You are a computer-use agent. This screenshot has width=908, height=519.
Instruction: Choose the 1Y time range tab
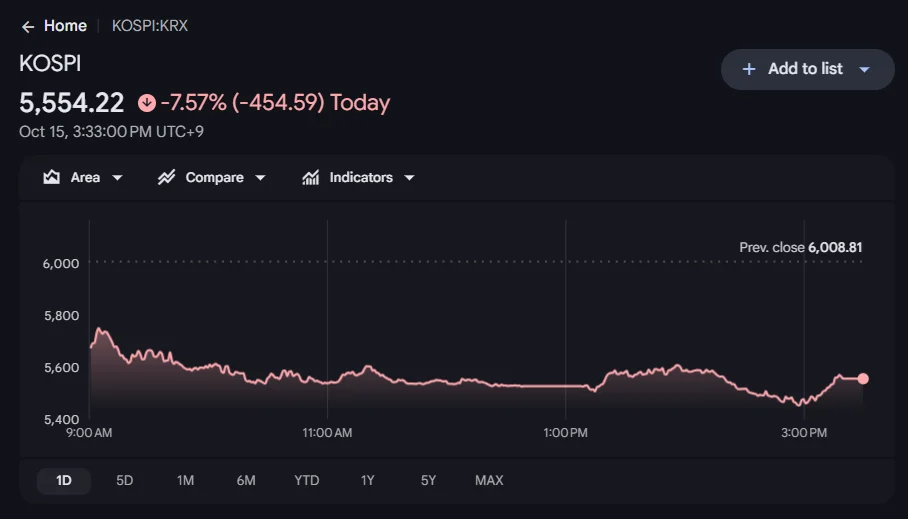[x=368, y=481]
